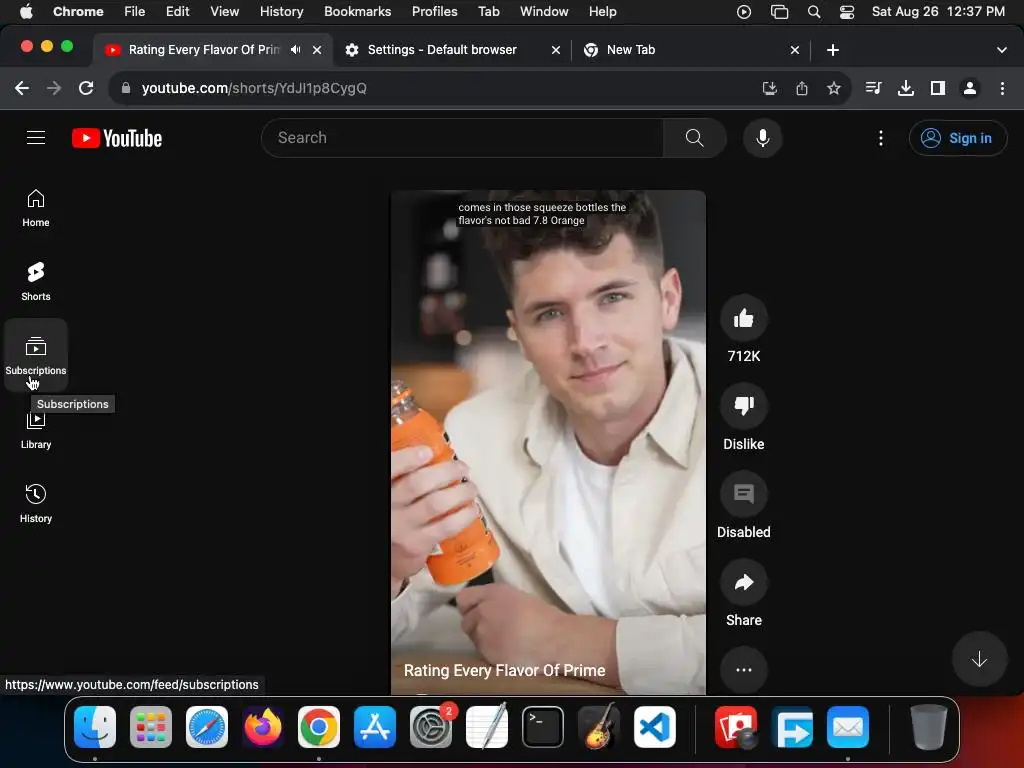Open the Edit menu
1024x768 pixels.
click(178, 12)
